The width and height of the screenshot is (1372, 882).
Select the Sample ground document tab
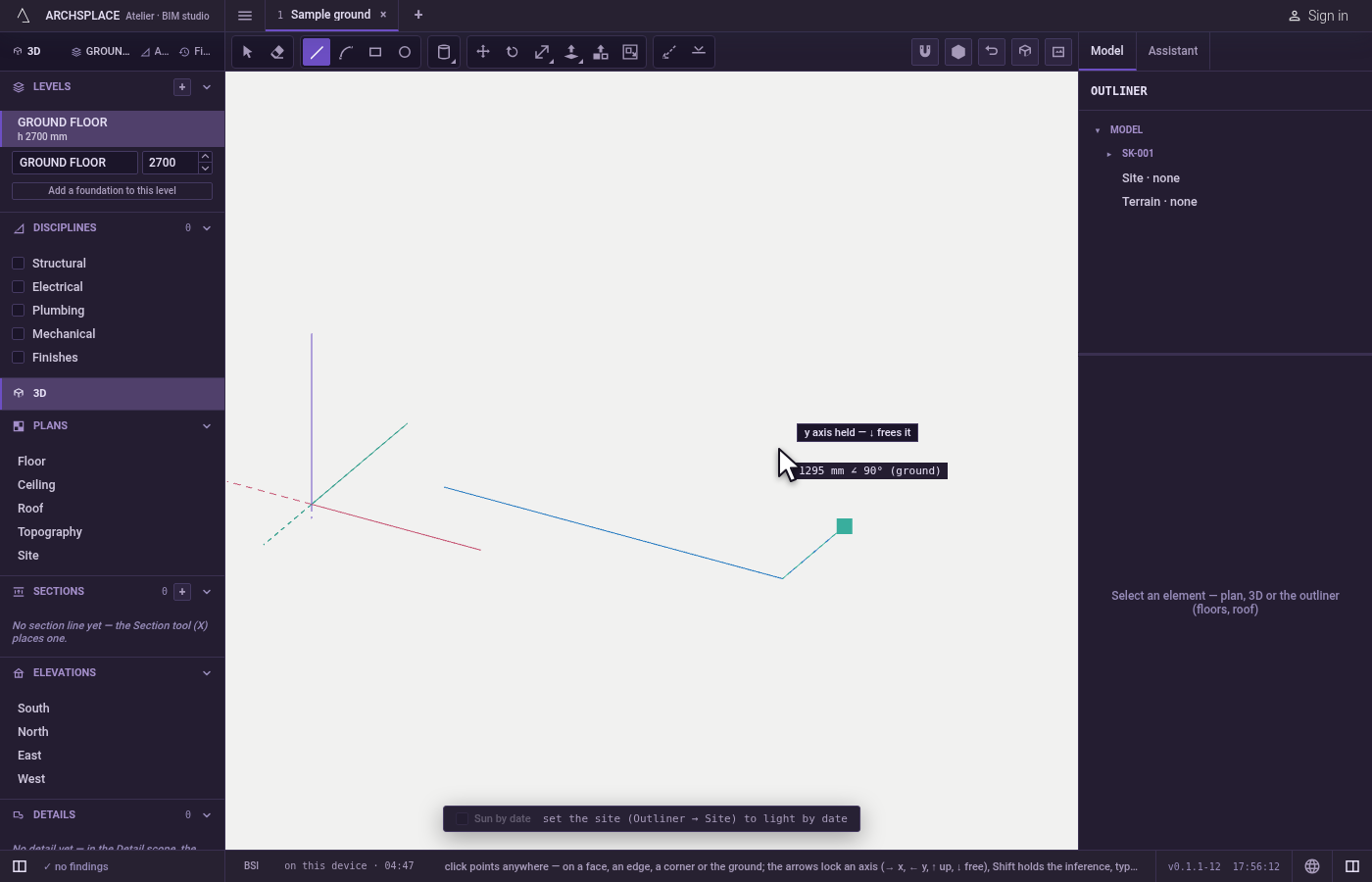330,15
